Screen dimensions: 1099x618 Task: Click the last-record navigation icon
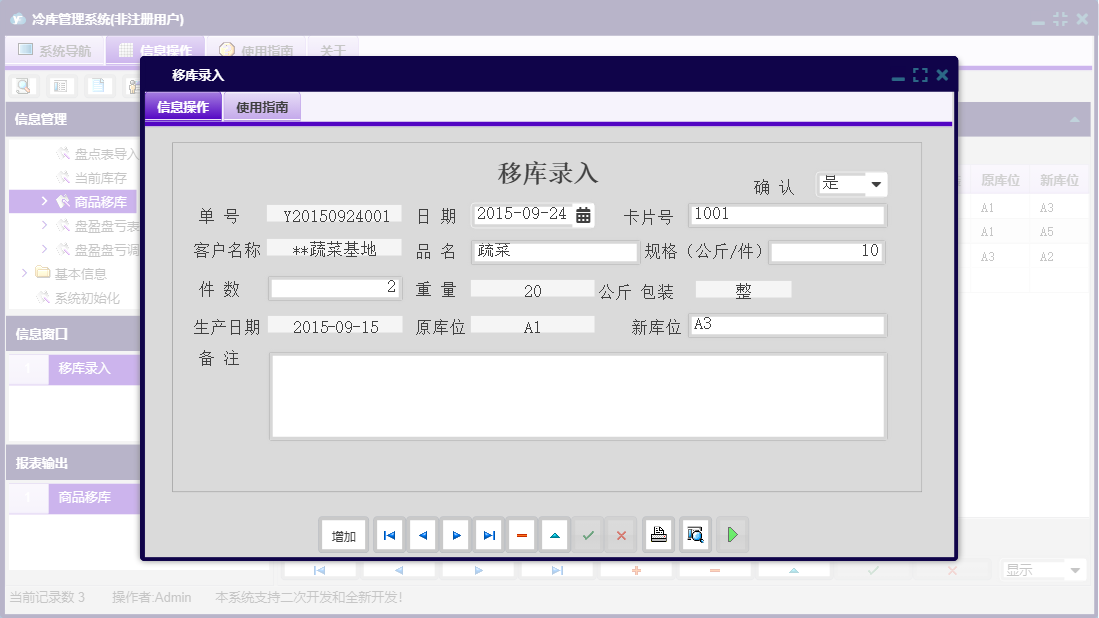pos(489,534)
